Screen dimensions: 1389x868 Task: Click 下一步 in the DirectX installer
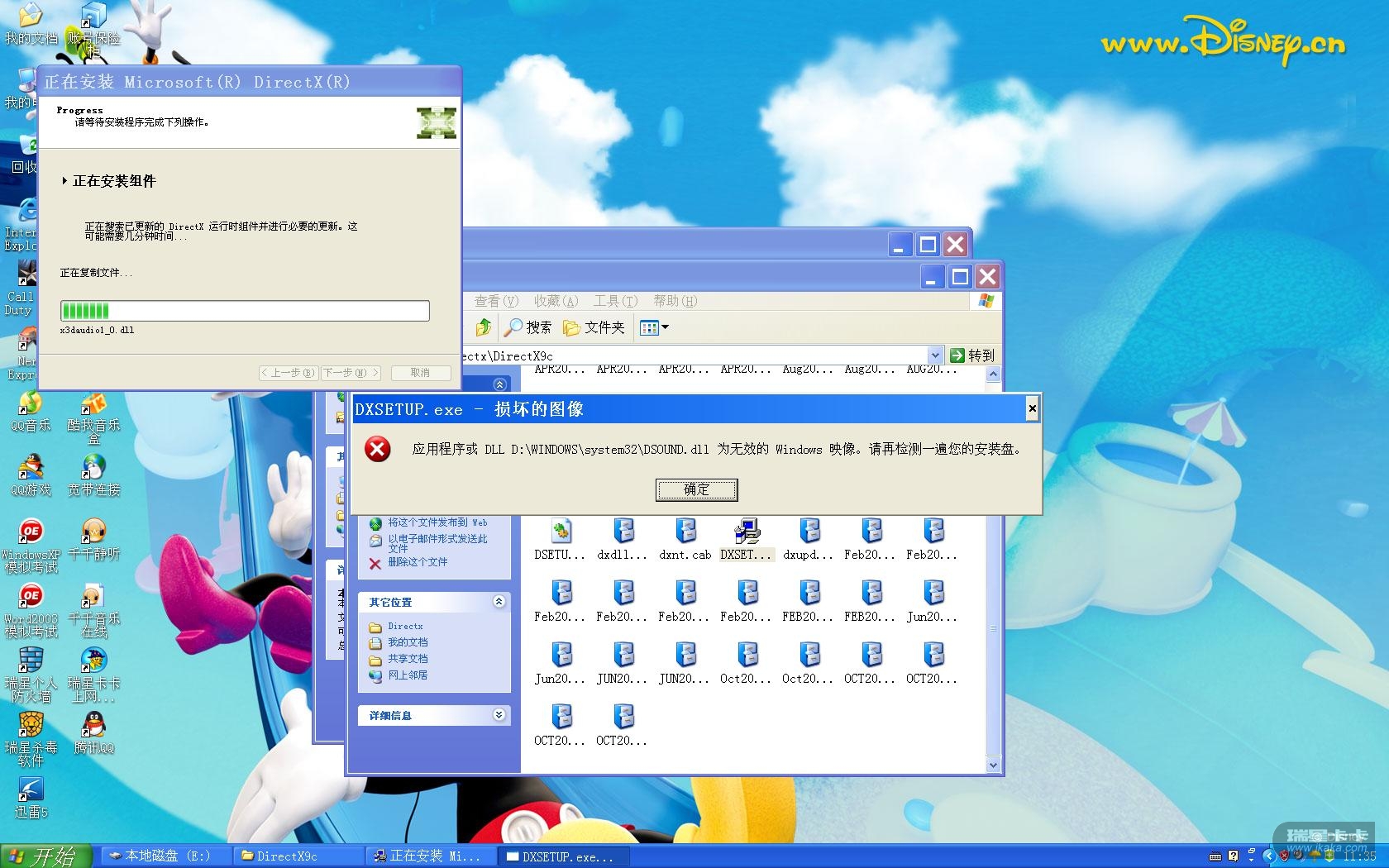coord(351,373)
